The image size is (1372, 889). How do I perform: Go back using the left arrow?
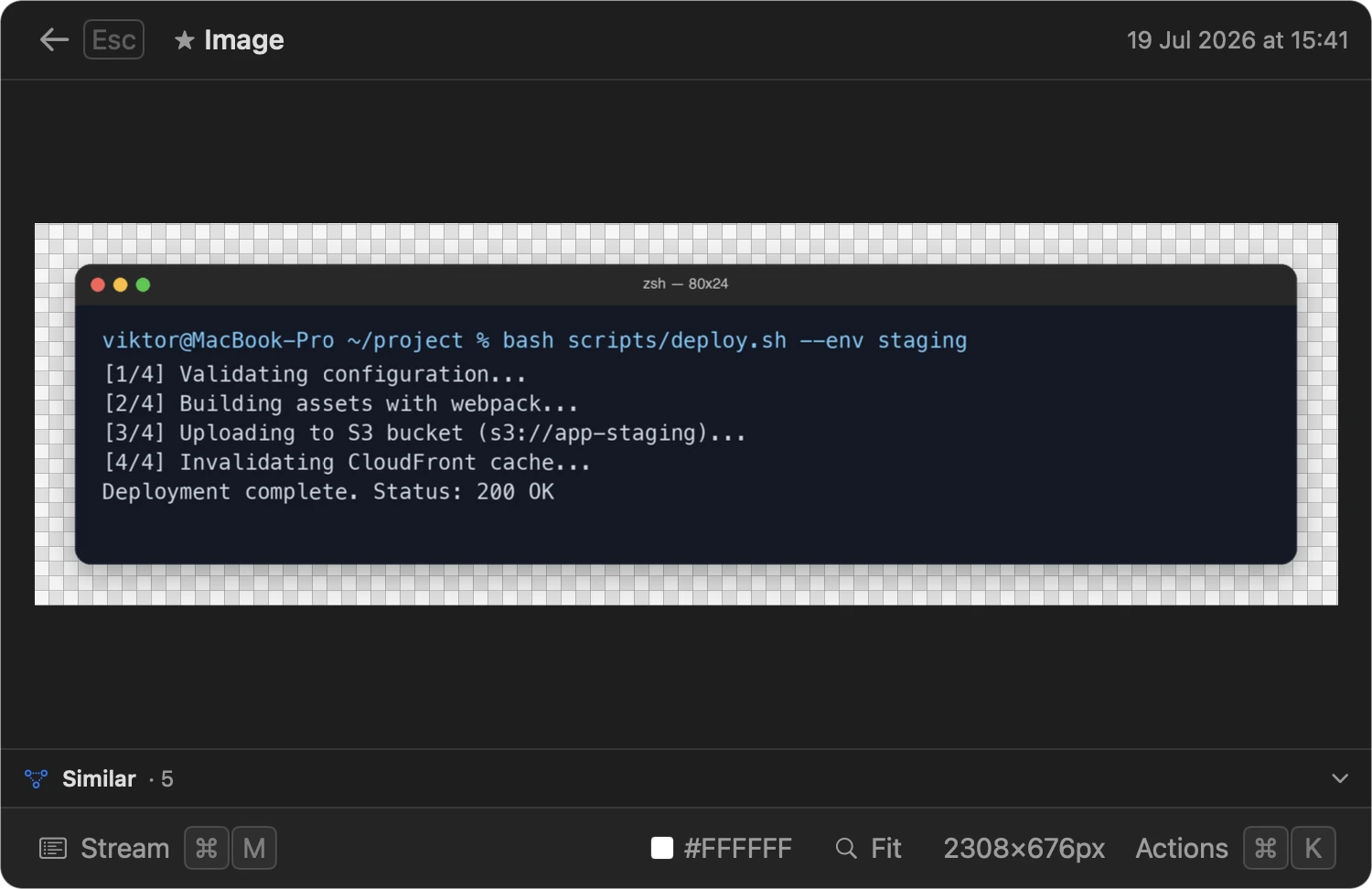54,39
